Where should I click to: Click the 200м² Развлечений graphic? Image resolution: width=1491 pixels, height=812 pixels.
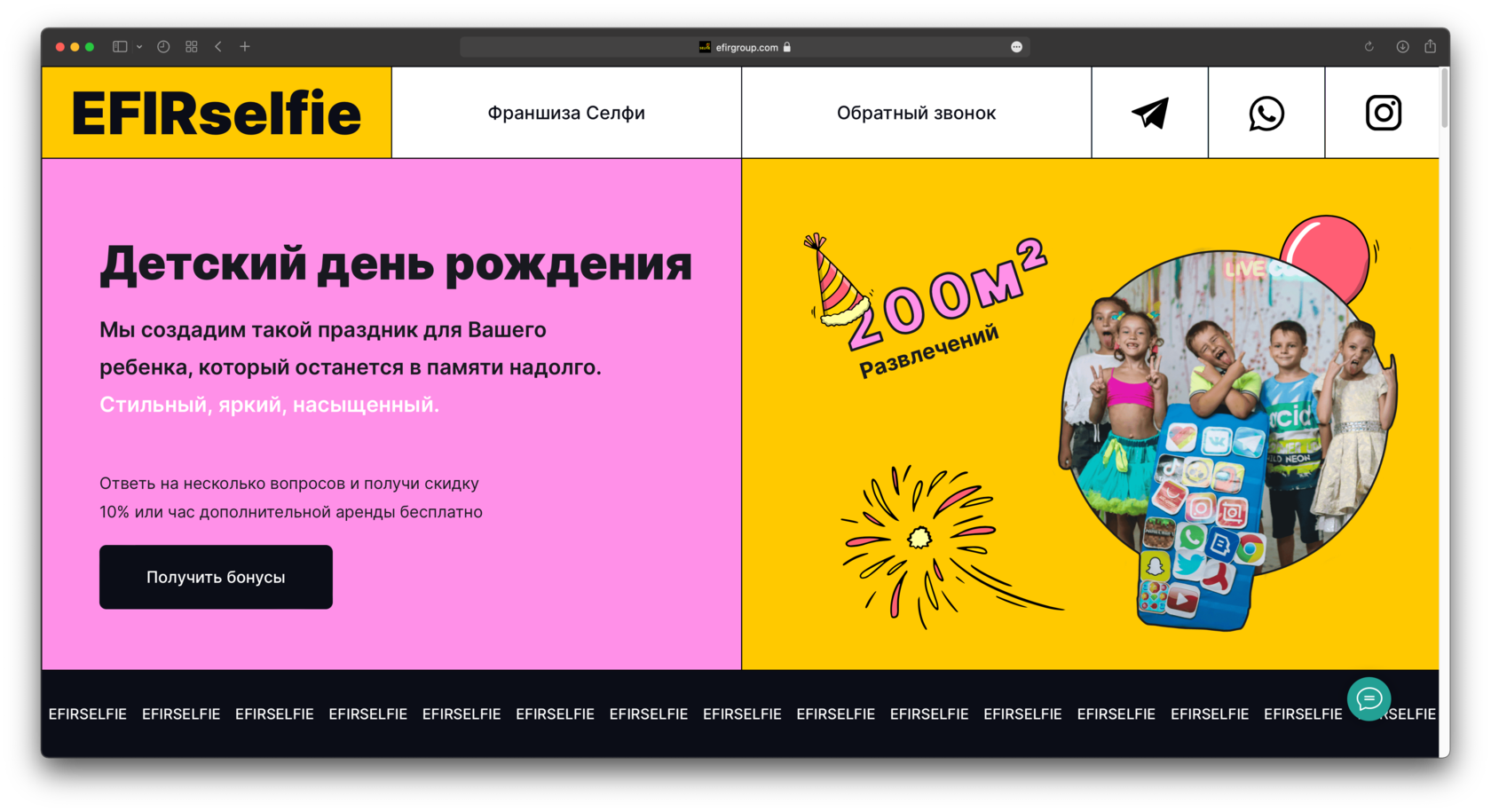click(x=927, y=306)
